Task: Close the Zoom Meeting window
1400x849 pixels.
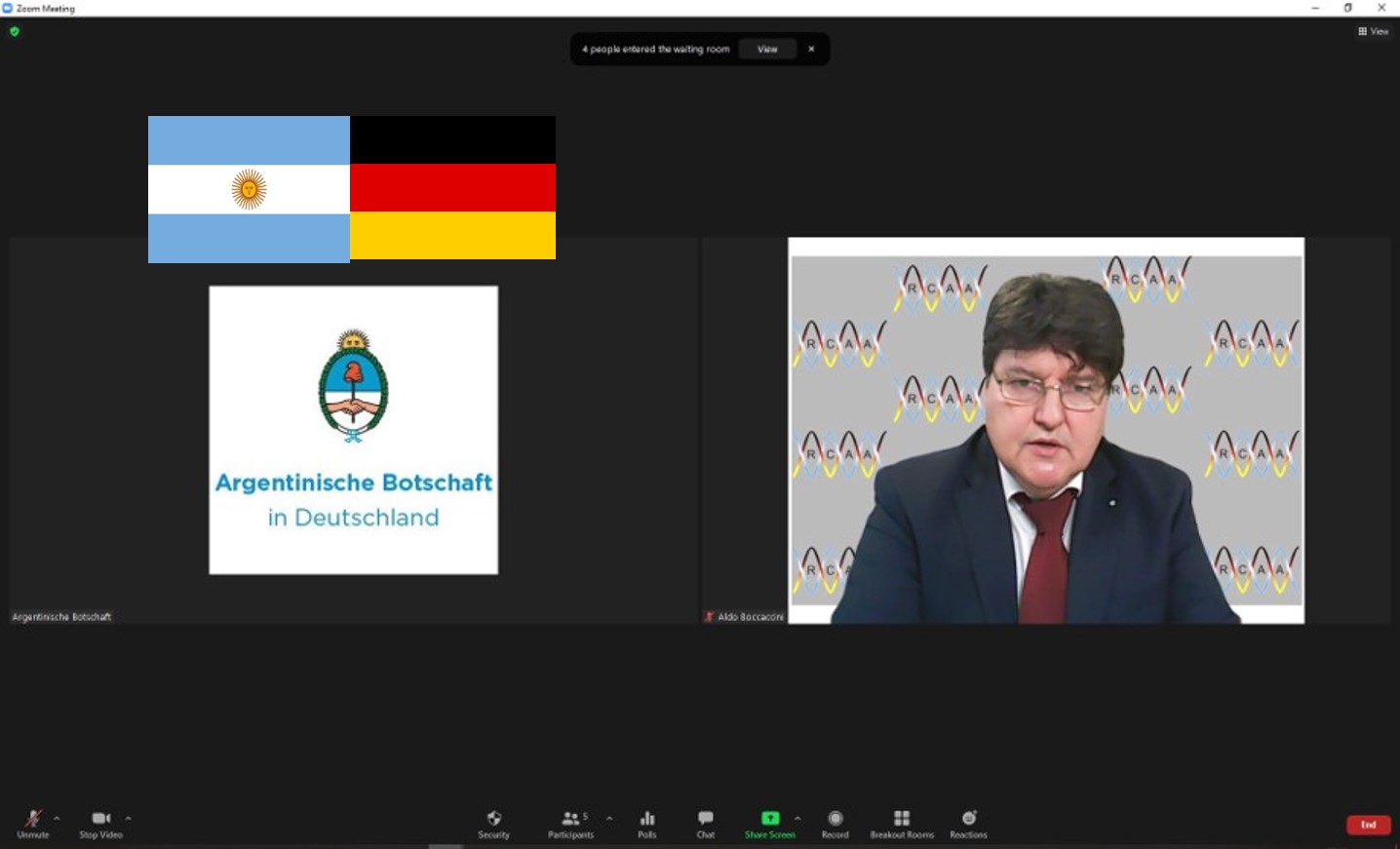Action: click(x=1381, y=8)
